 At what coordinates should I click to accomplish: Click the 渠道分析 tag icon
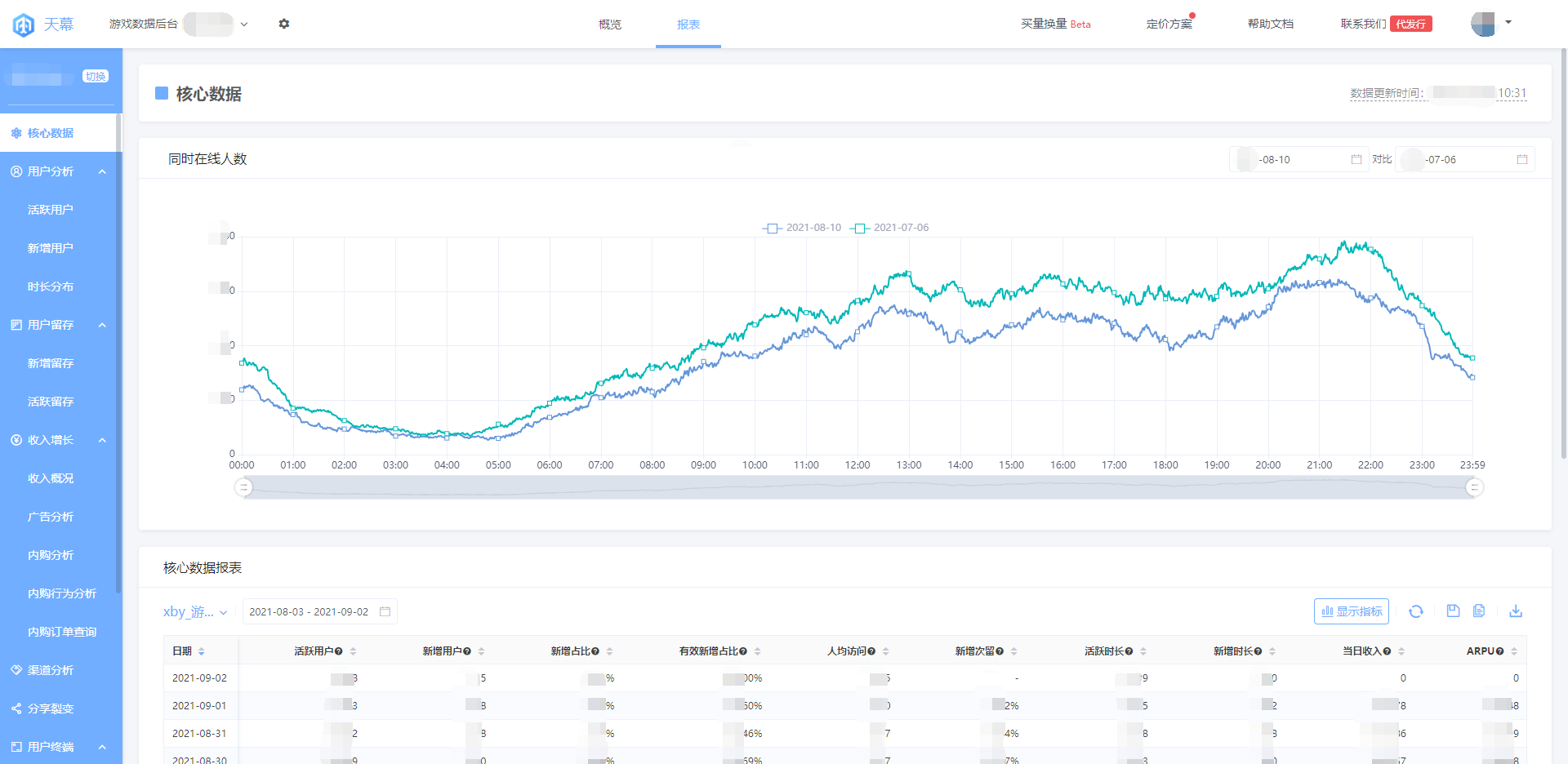[16, 670]
